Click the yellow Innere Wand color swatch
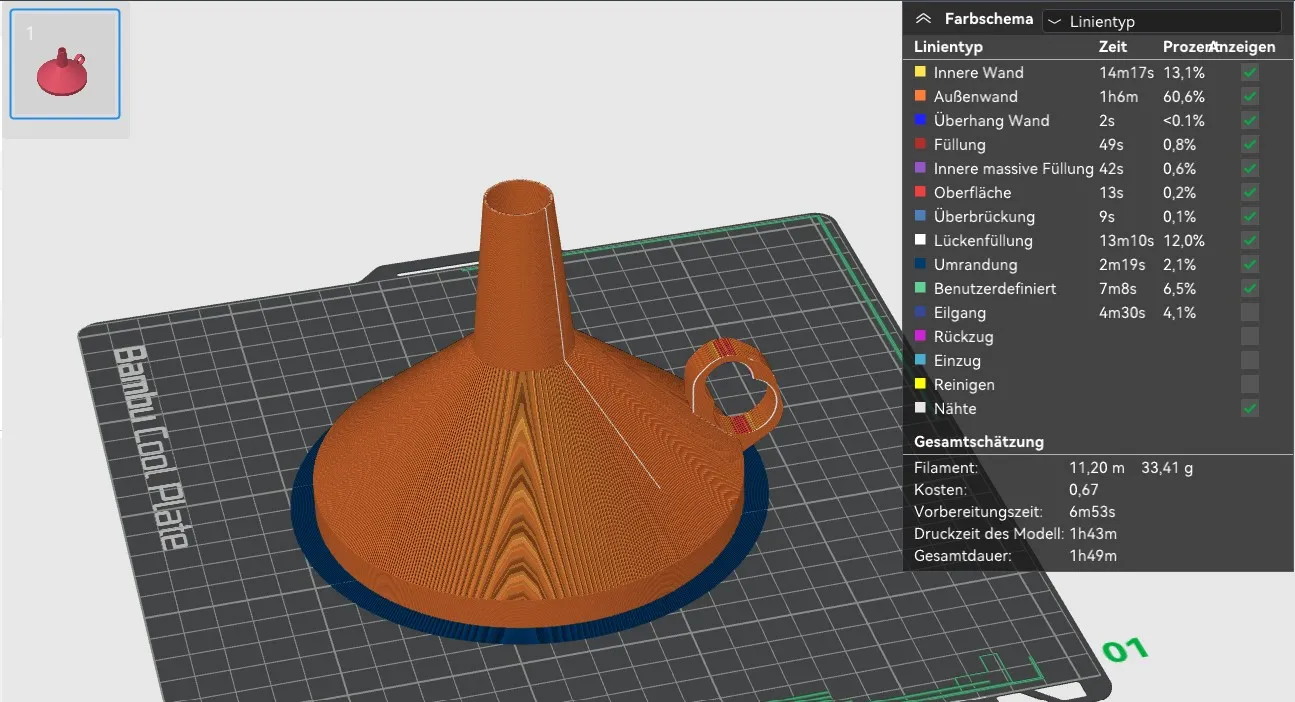1295x702 pixels. pyautogui.click(x=920, y=72)
